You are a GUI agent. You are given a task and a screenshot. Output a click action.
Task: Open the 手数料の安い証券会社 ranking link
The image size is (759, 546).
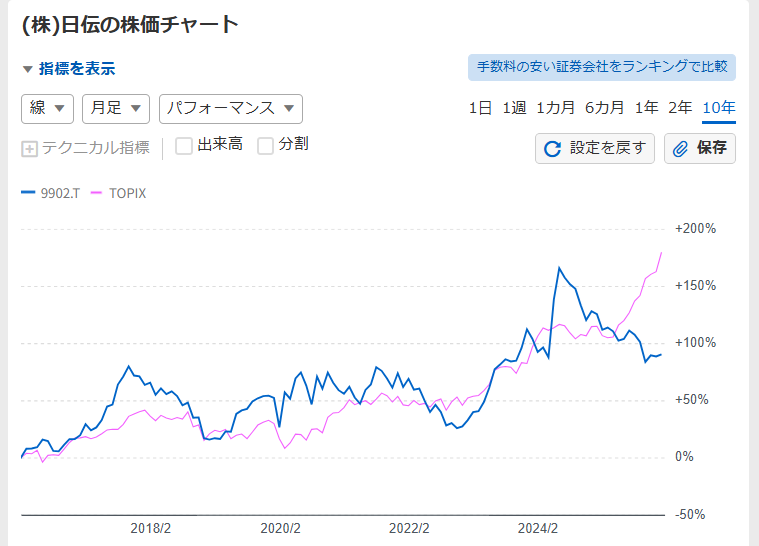pyautogui.click(x=601, y=67)
